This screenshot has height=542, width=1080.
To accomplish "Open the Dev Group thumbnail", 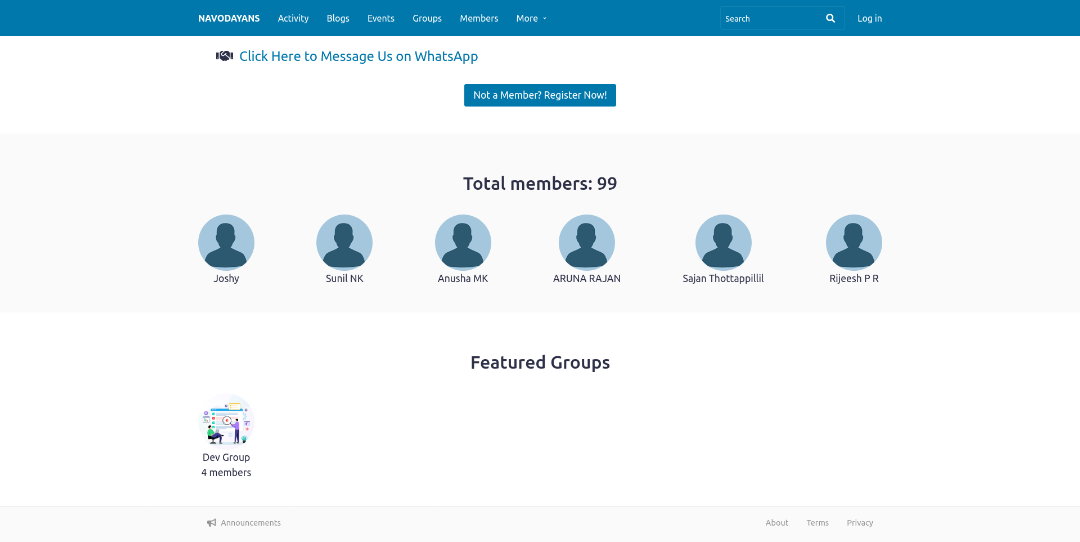I will pos(227,421).
